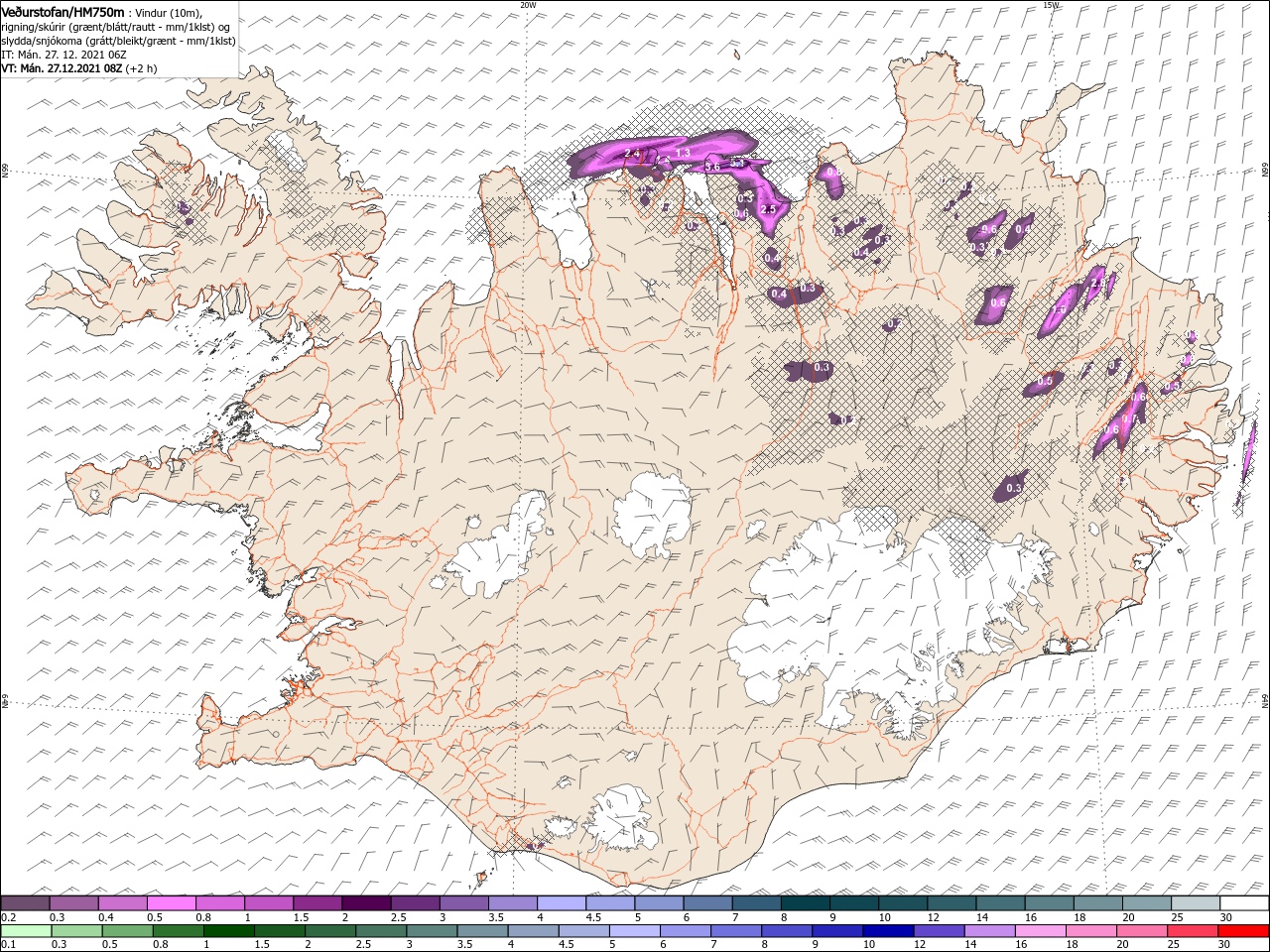Image resolution: width=1270 pixels, height=952 pixels.
Task: Pick the 8–9 dark teal snow swatch
Action: point(806,903)
